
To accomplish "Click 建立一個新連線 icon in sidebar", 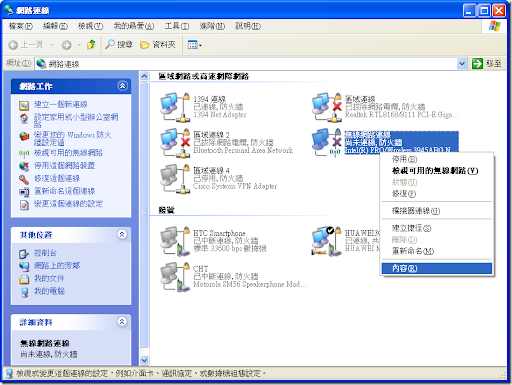I will click(24, 105).
